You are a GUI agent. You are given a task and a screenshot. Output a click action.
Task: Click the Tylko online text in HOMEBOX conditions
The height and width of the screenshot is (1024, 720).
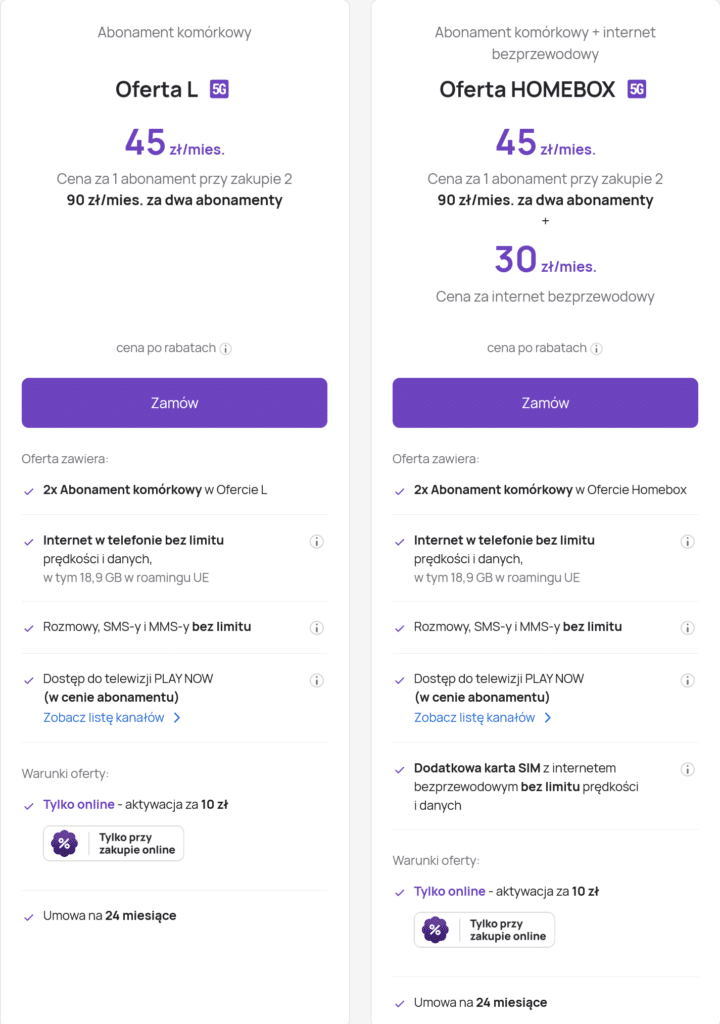pos(450,891)
